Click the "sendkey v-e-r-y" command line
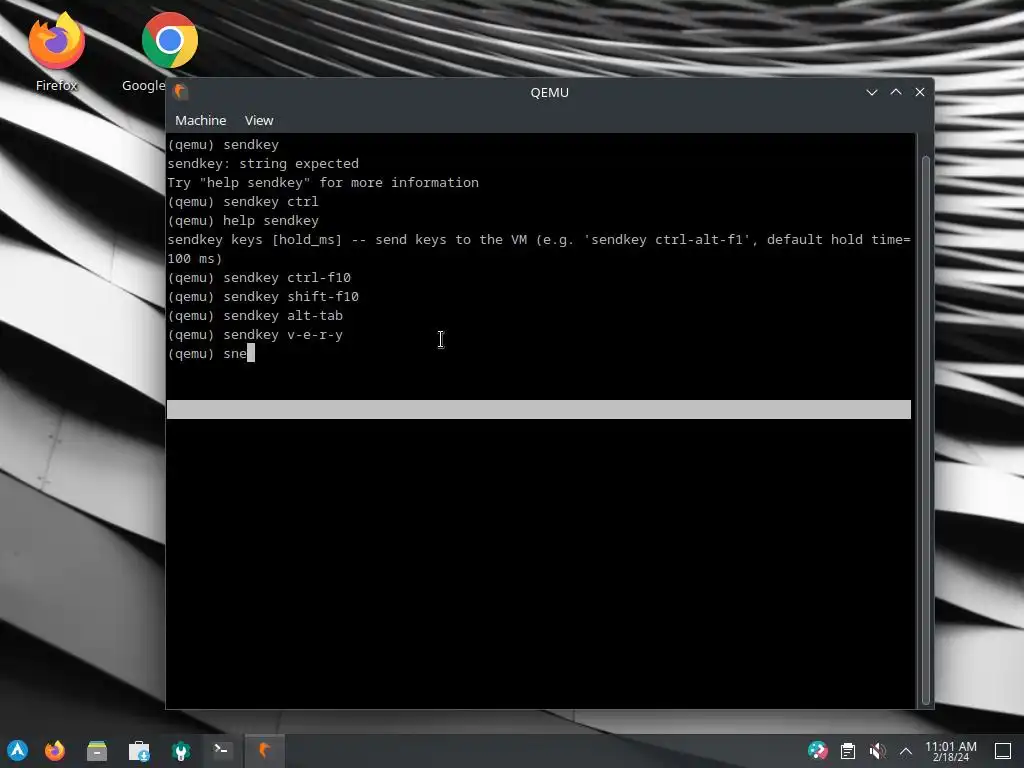1024x768 pixels. click(255, 334)
